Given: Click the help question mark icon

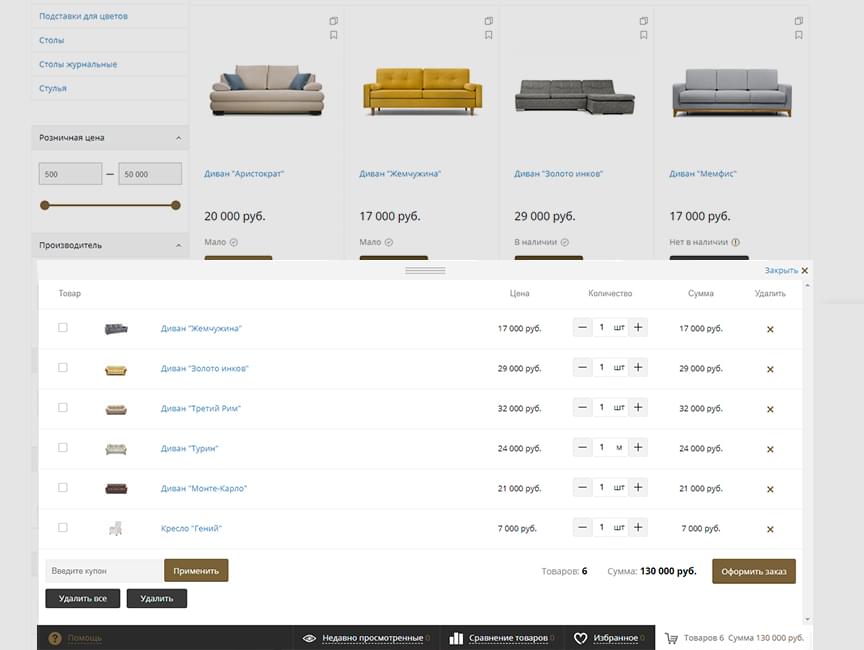Looking at the screenshot, I should point(55,638).
